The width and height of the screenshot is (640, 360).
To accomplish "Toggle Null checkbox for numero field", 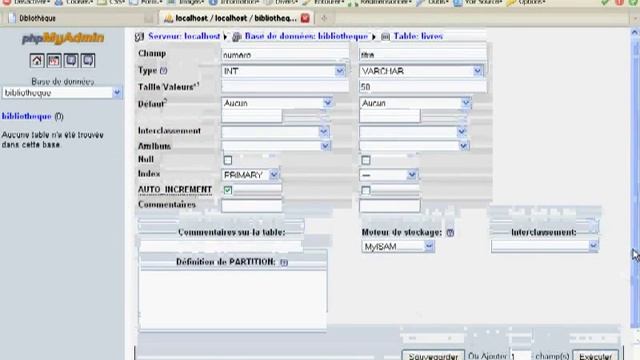I will click(228, 160).
